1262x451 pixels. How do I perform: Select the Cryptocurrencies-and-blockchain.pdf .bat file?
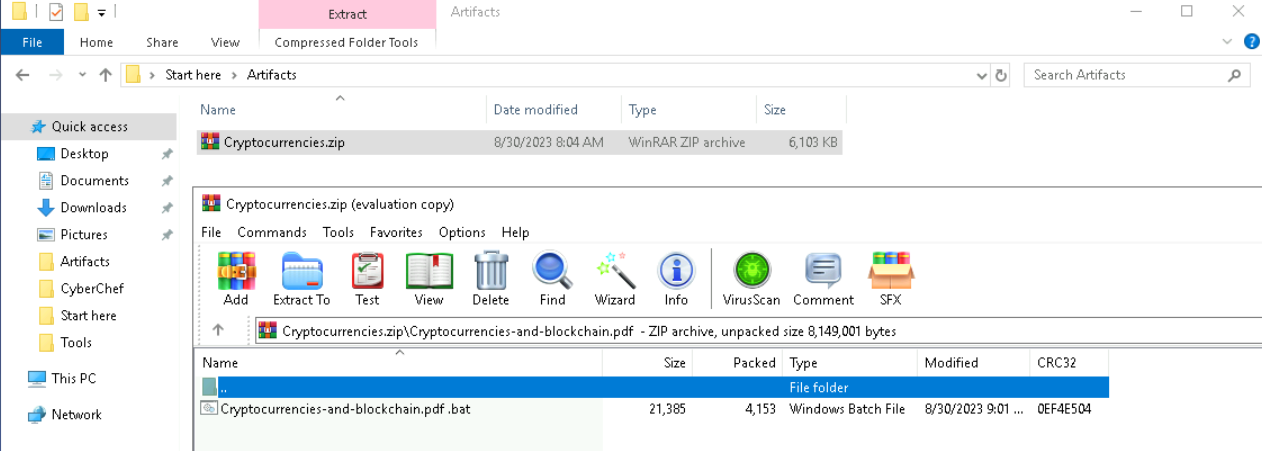[x=329, y=408]
